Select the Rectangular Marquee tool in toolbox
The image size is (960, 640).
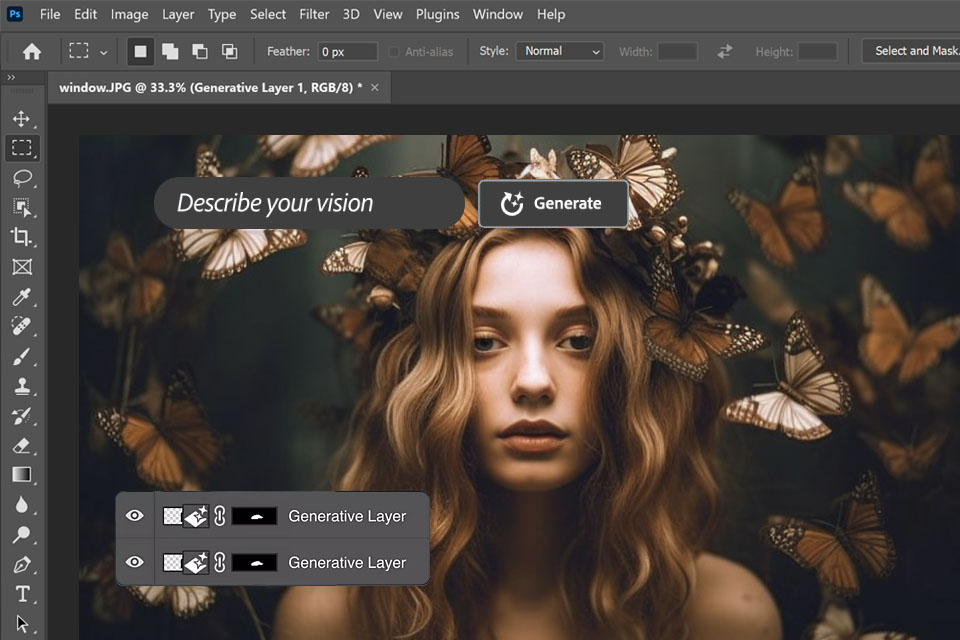(x=22, y=148)
